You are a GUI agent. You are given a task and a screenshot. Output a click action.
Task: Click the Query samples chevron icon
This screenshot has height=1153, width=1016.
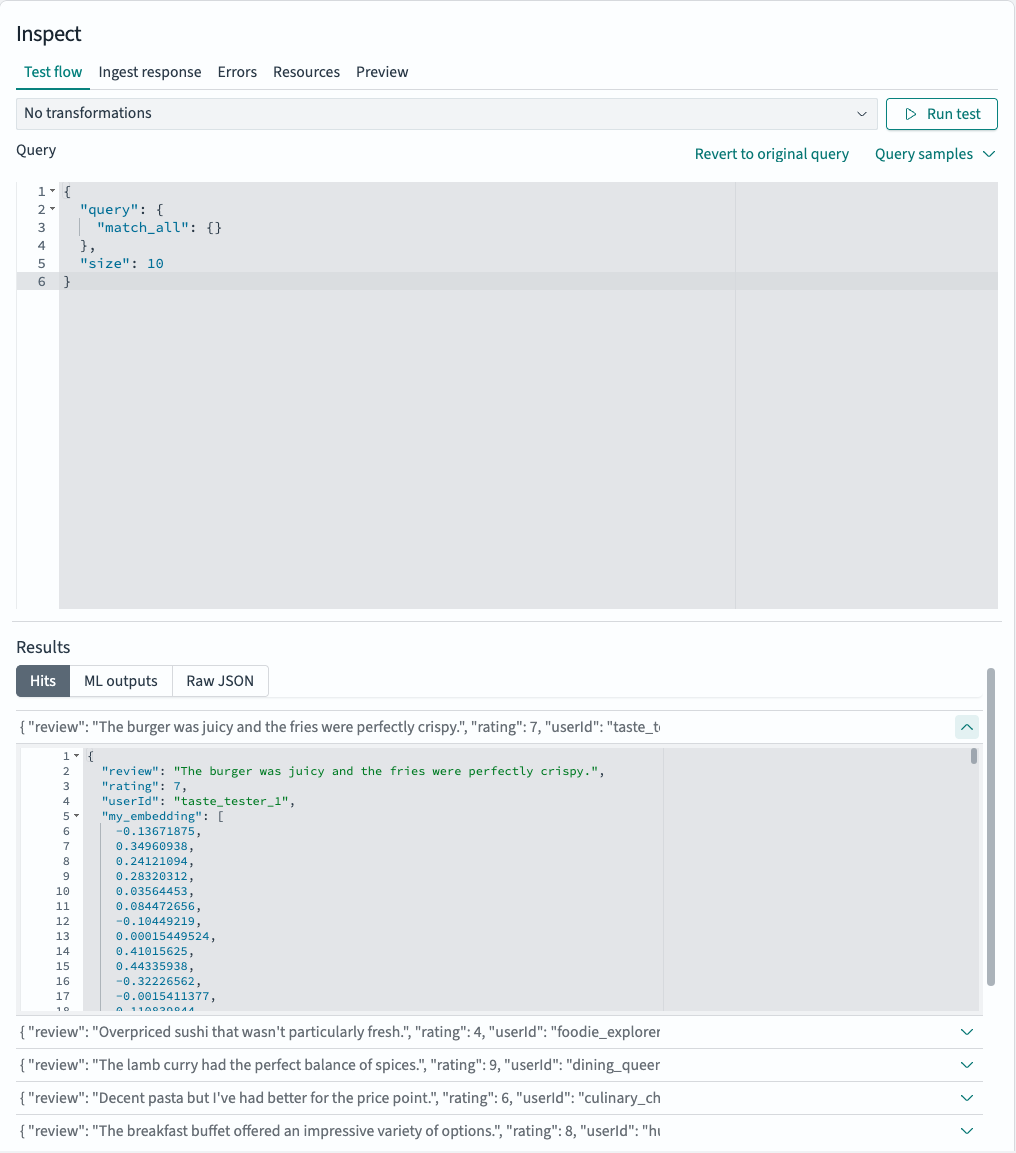point(989,154)
